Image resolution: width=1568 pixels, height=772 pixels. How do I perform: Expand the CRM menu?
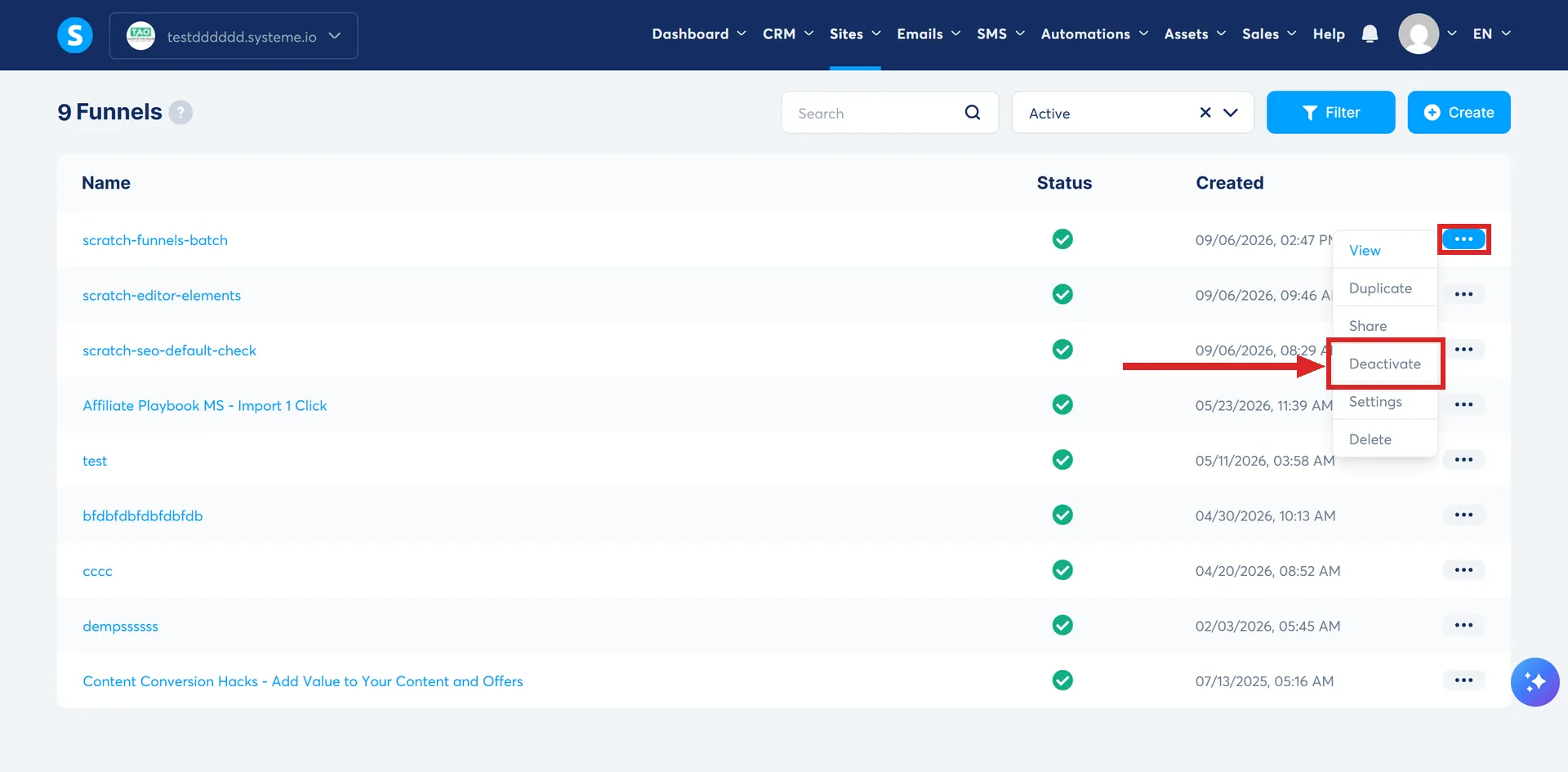[x=788, y=33]
